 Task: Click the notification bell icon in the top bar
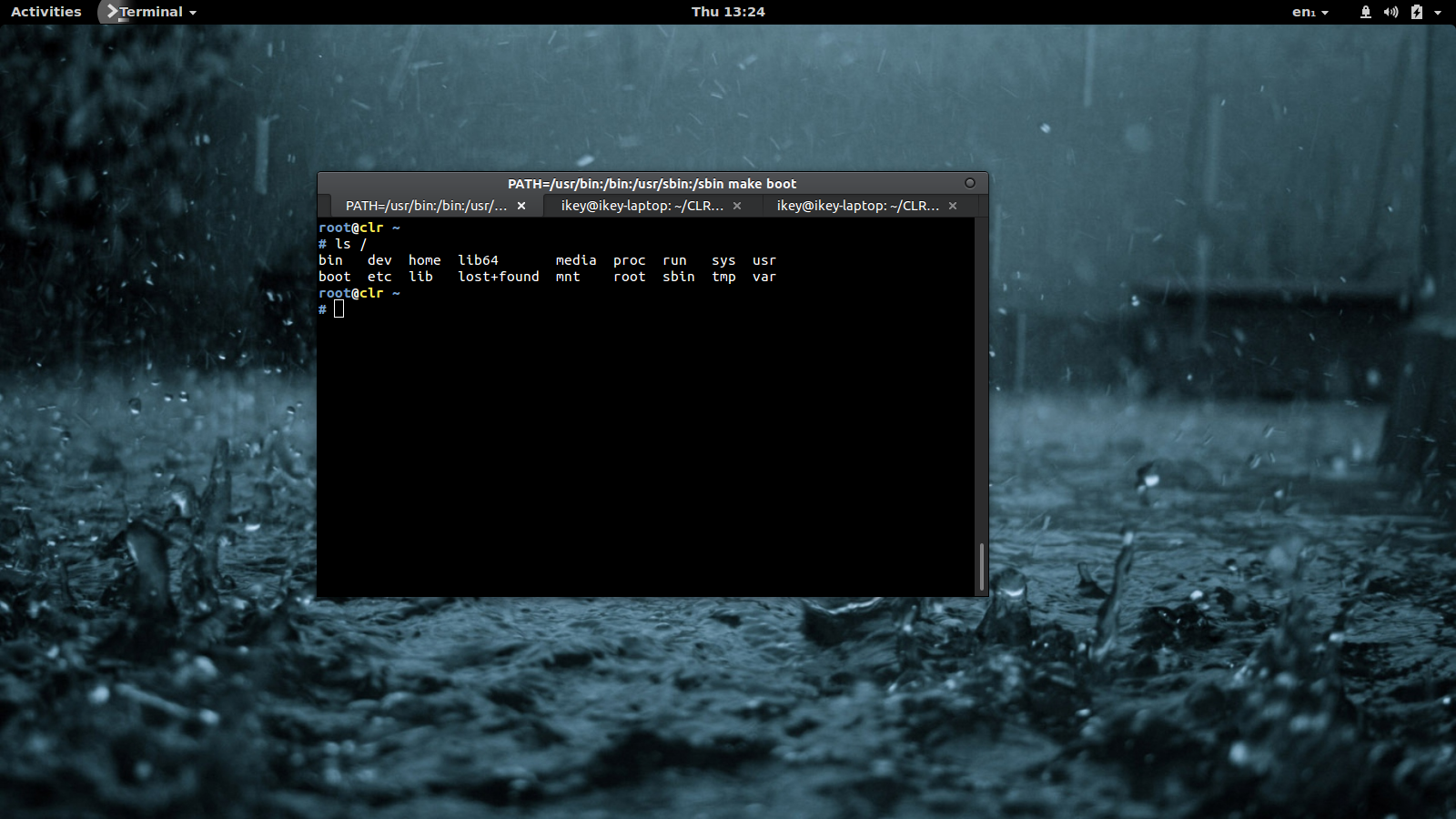coord(1366,12)
